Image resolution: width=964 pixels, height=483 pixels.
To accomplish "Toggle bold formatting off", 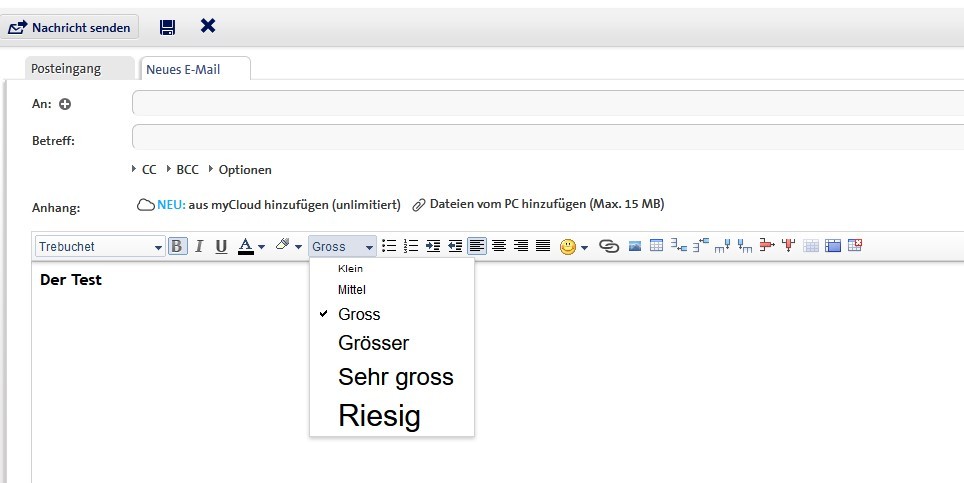I will pyautogui.click(x=177, y=246).
